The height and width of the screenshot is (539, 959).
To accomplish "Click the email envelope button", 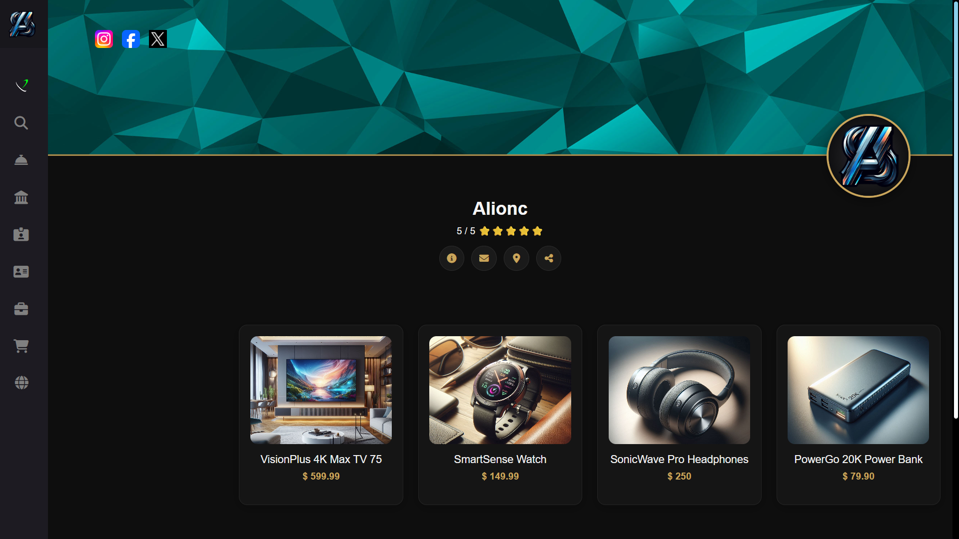I will click(484, 258).
